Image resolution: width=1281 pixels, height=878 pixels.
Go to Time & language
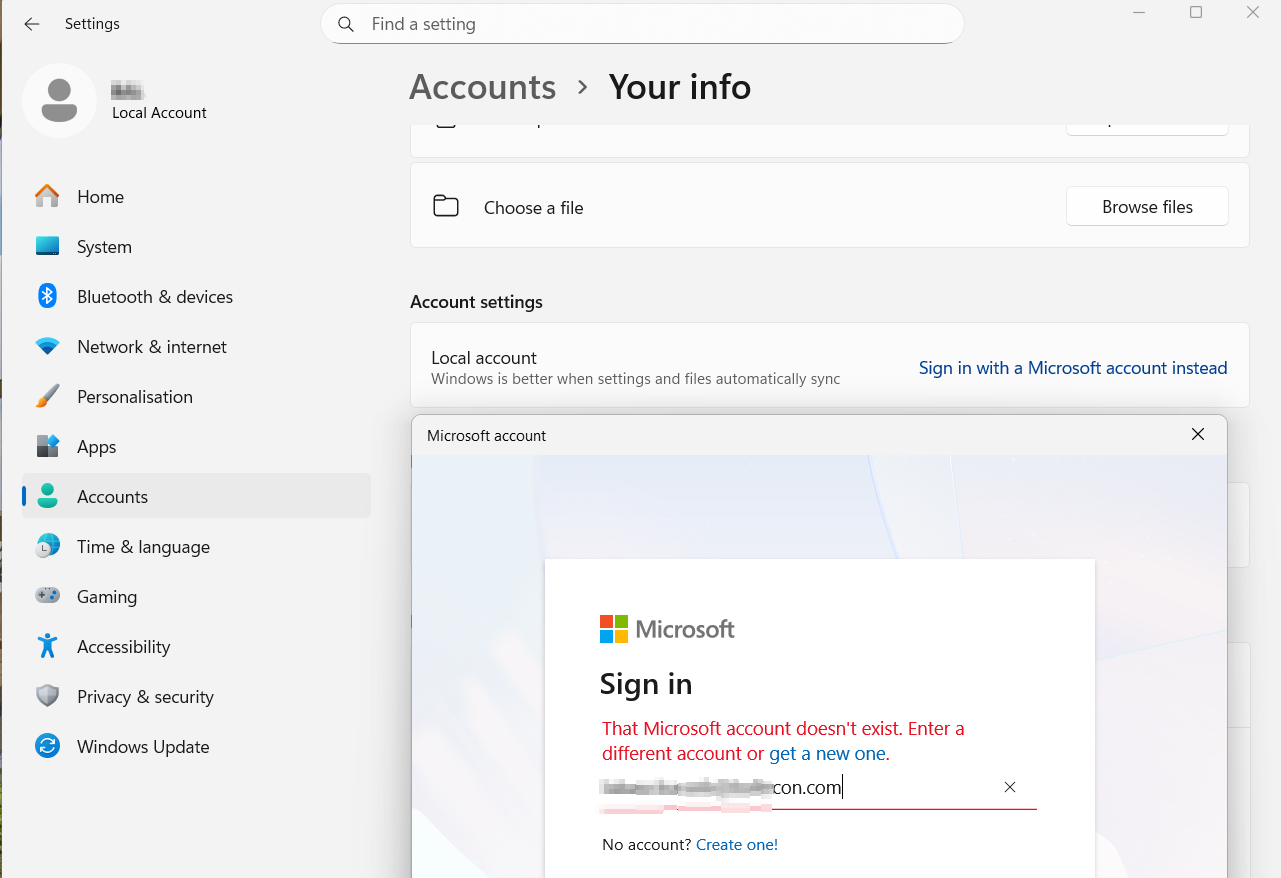(196, 547)
